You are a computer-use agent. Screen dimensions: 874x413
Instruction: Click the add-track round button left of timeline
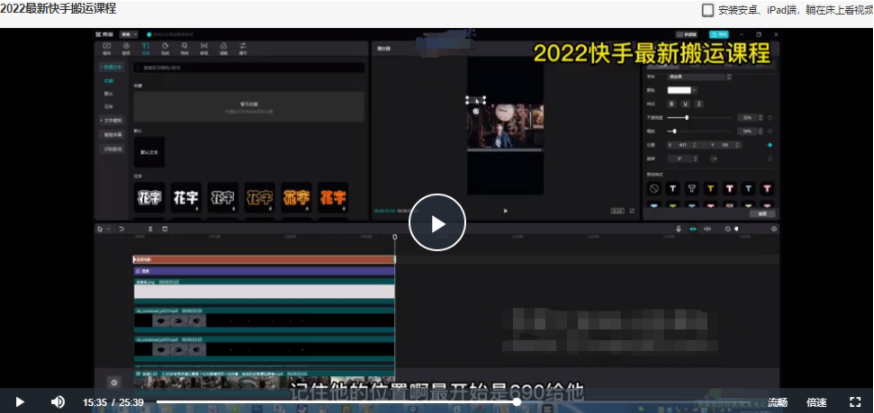point(114,382)
